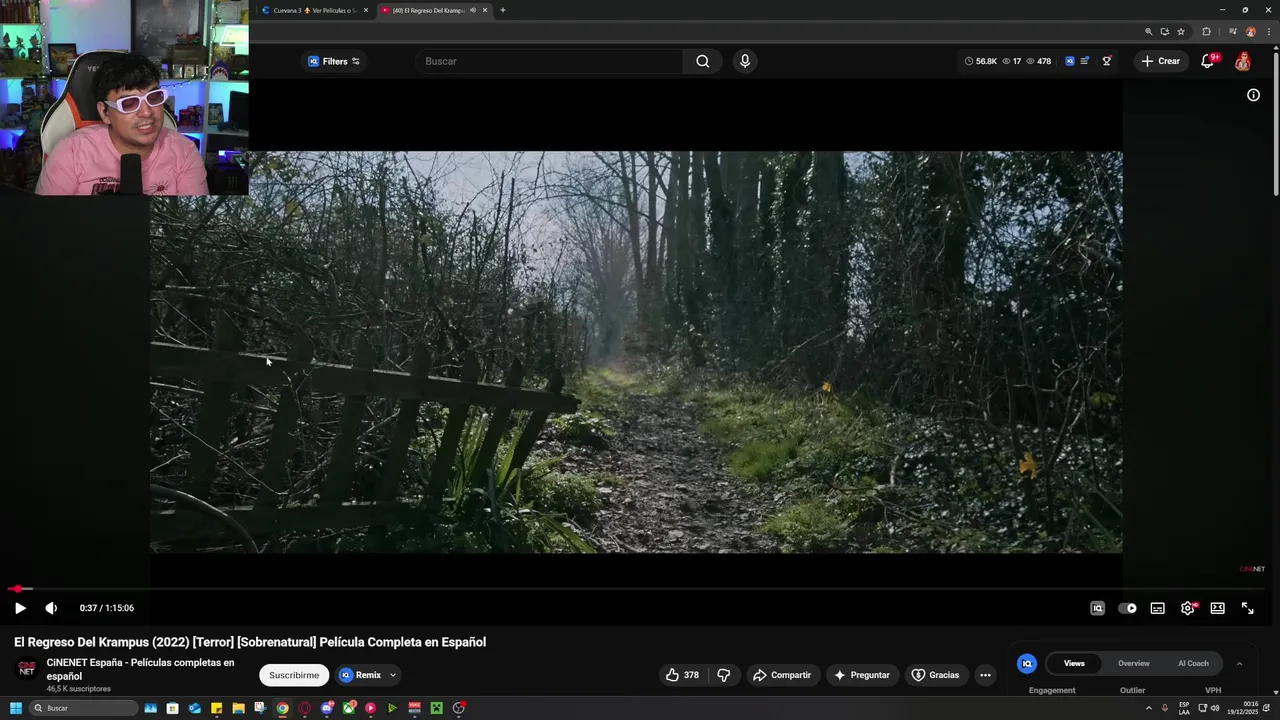Open Chrome media control icon
Viewport: 1280px width, 720px height.
1232,32
